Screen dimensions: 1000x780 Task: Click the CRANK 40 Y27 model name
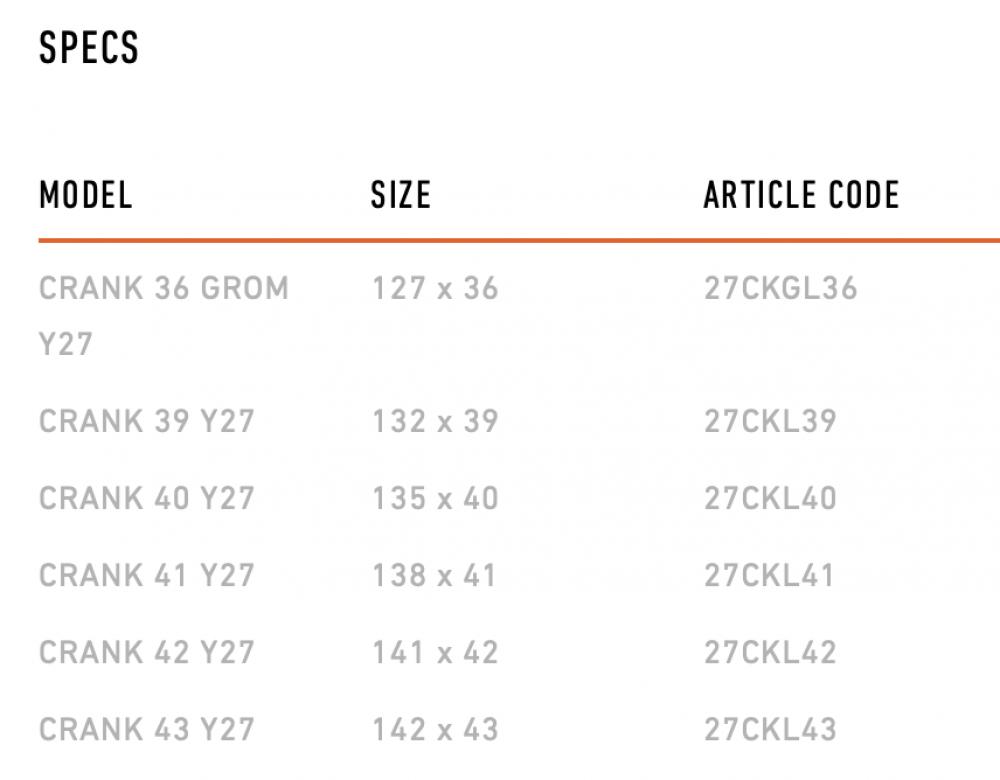(x=147, y=499)
